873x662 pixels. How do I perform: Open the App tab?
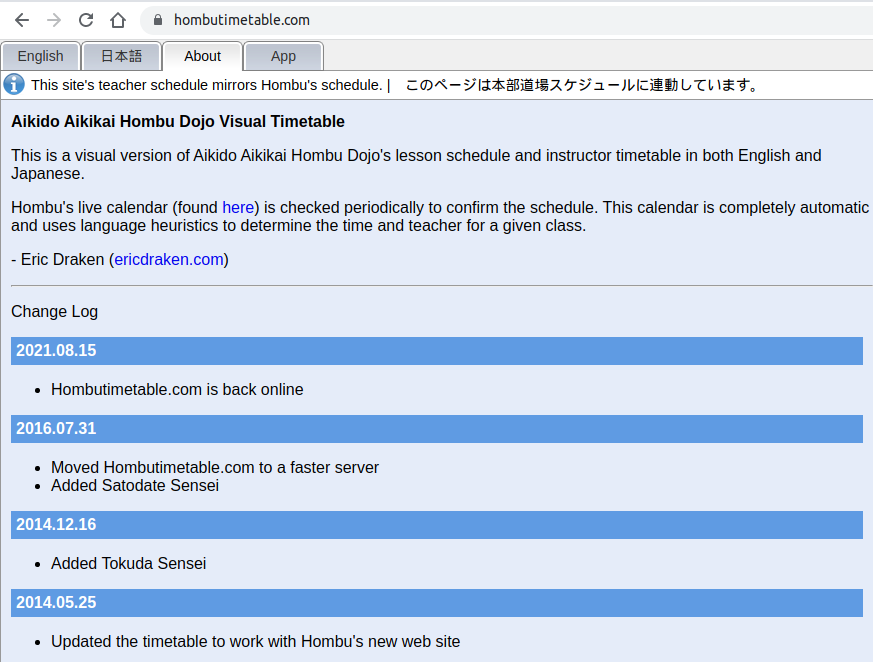point(283,56)
